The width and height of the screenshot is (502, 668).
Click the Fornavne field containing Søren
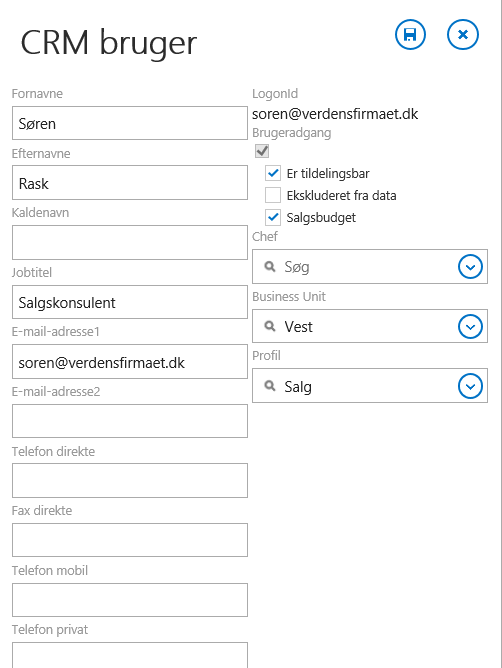point(130,123)
